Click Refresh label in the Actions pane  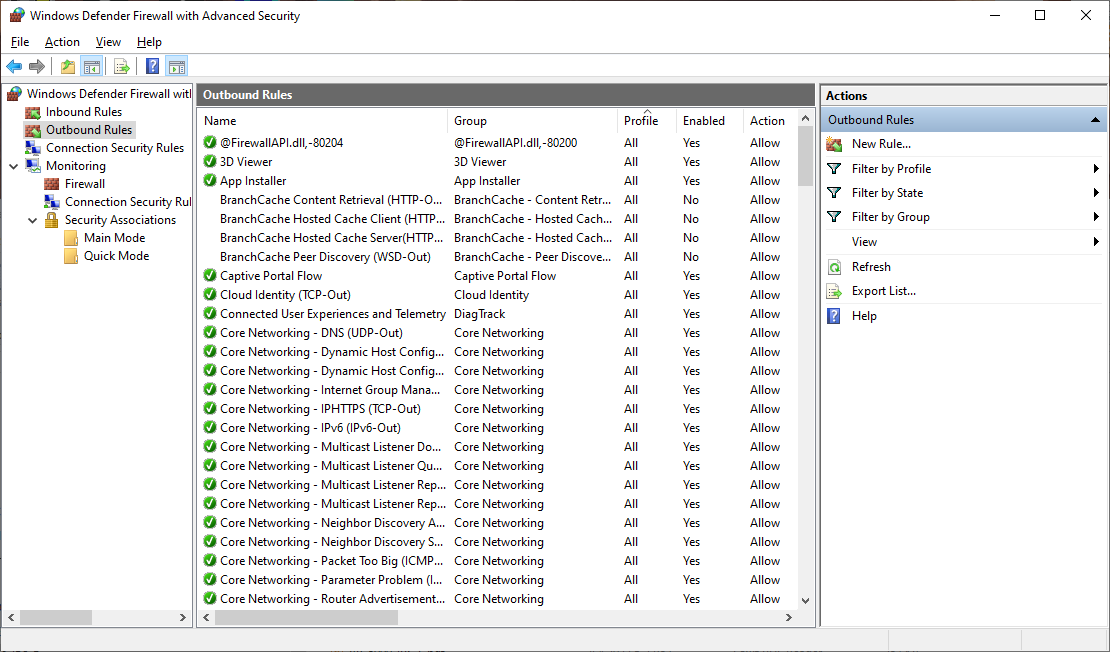(871, 267)
